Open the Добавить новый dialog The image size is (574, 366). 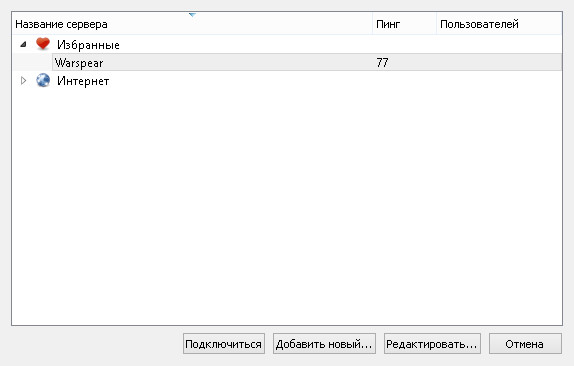point(324,344)
